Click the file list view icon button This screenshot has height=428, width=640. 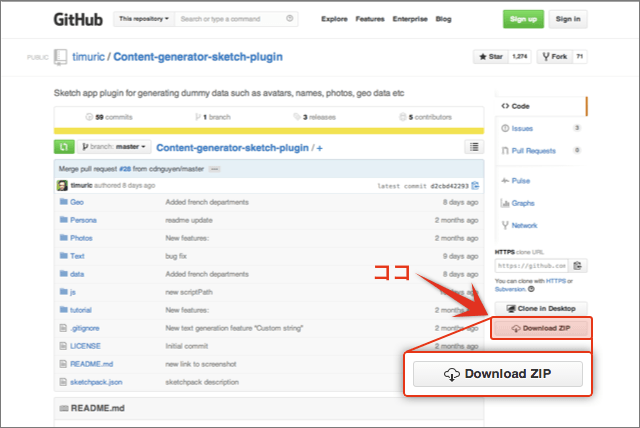[x=474, y=147]
